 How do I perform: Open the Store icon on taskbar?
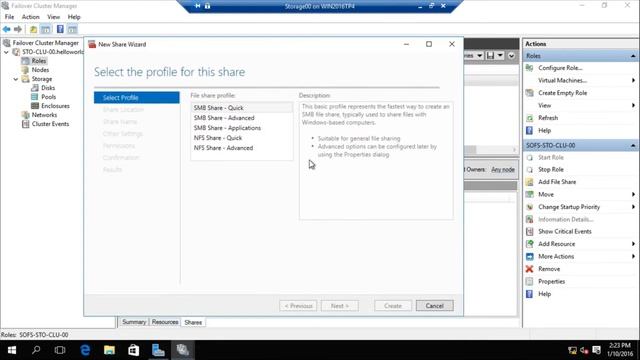click(133, 350)
